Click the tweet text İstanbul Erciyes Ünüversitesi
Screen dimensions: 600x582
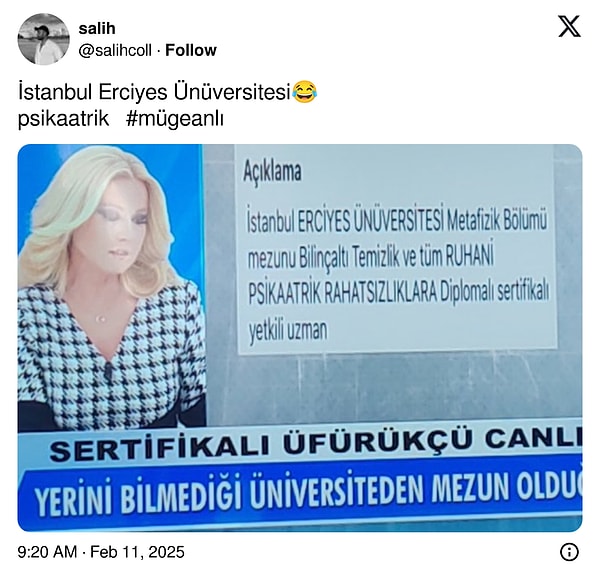[x=154, y=92]
